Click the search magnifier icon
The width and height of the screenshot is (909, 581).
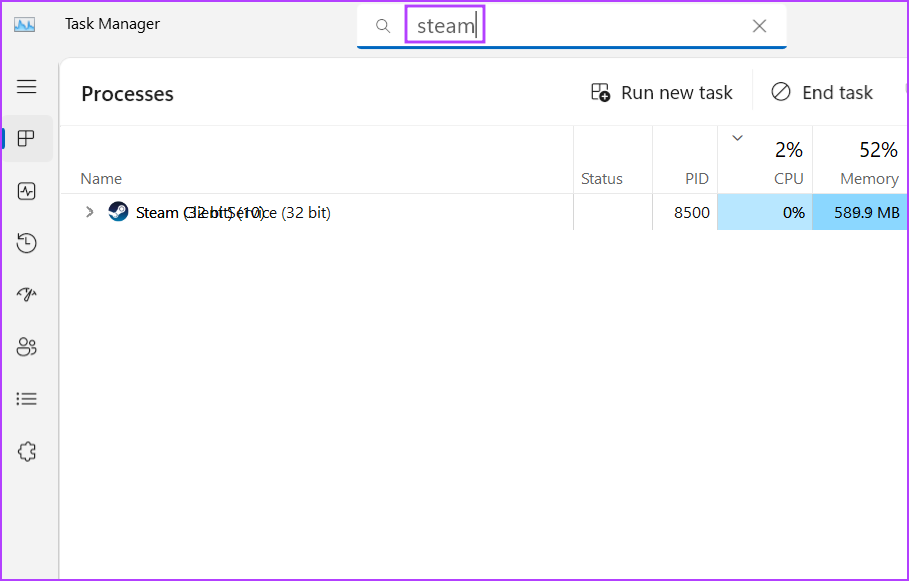coord(383,25)
